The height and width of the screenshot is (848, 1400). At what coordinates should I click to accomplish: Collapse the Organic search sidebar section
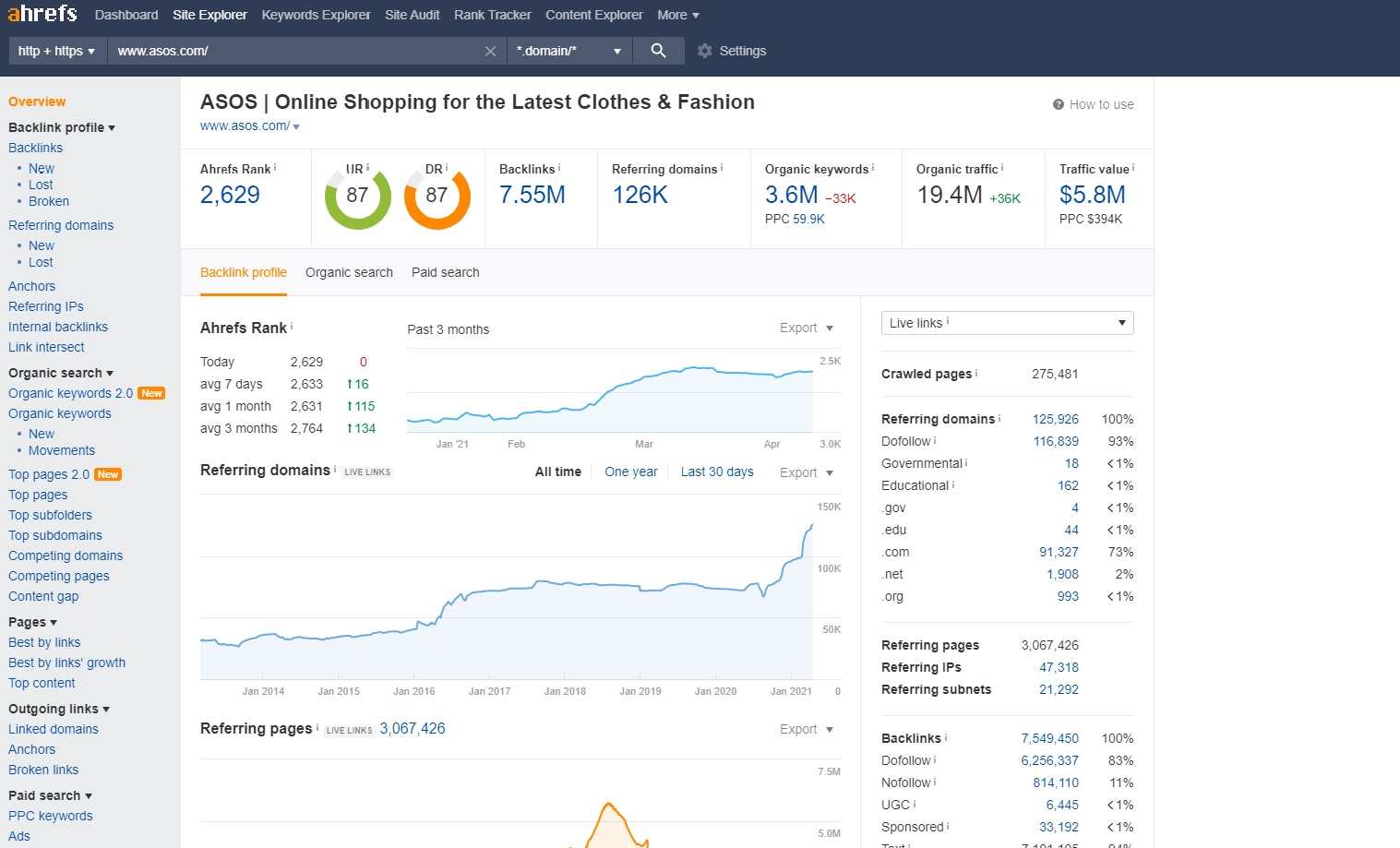(61, 373)
